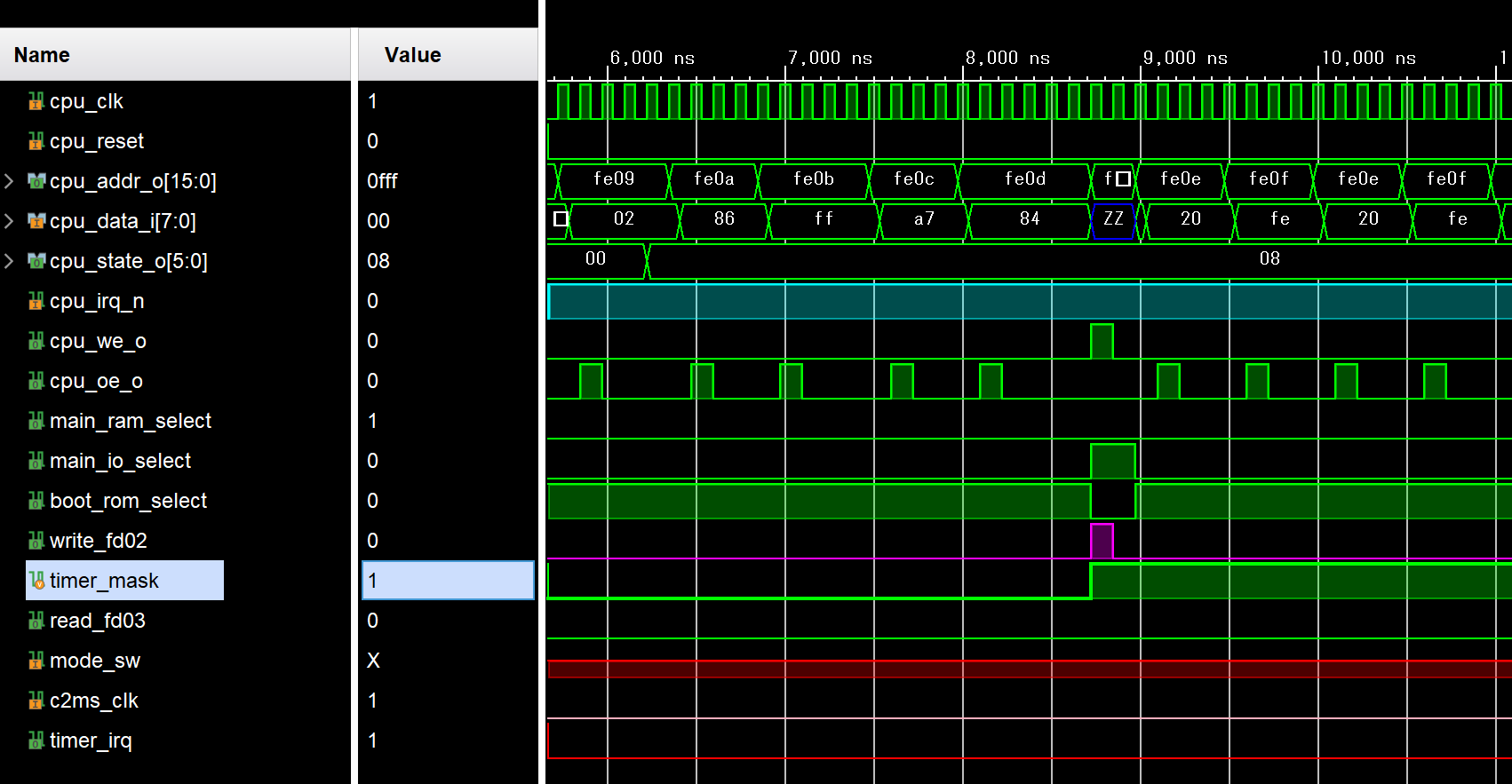Click the timer_mask signal icon
1512x784 pixels.
coord(36,581)
